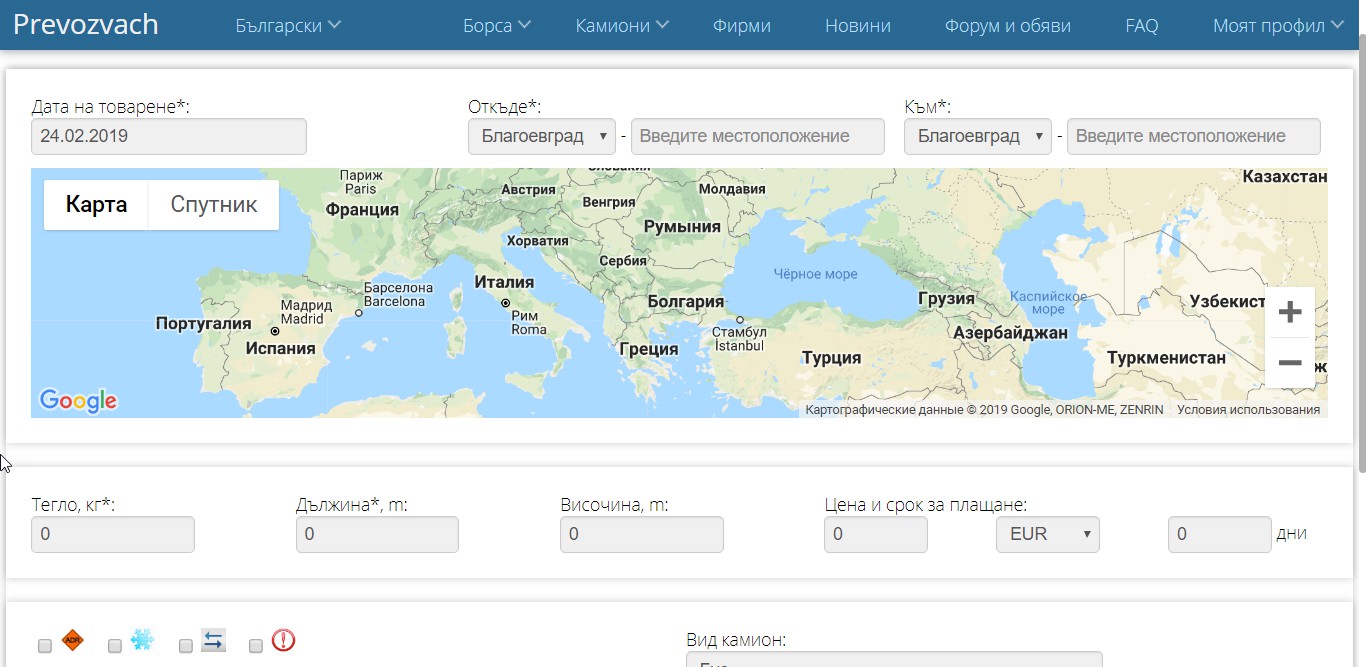Screen dimensions: 1366x667
Task: Click the payment term дни field
Action: point(1220,535)
